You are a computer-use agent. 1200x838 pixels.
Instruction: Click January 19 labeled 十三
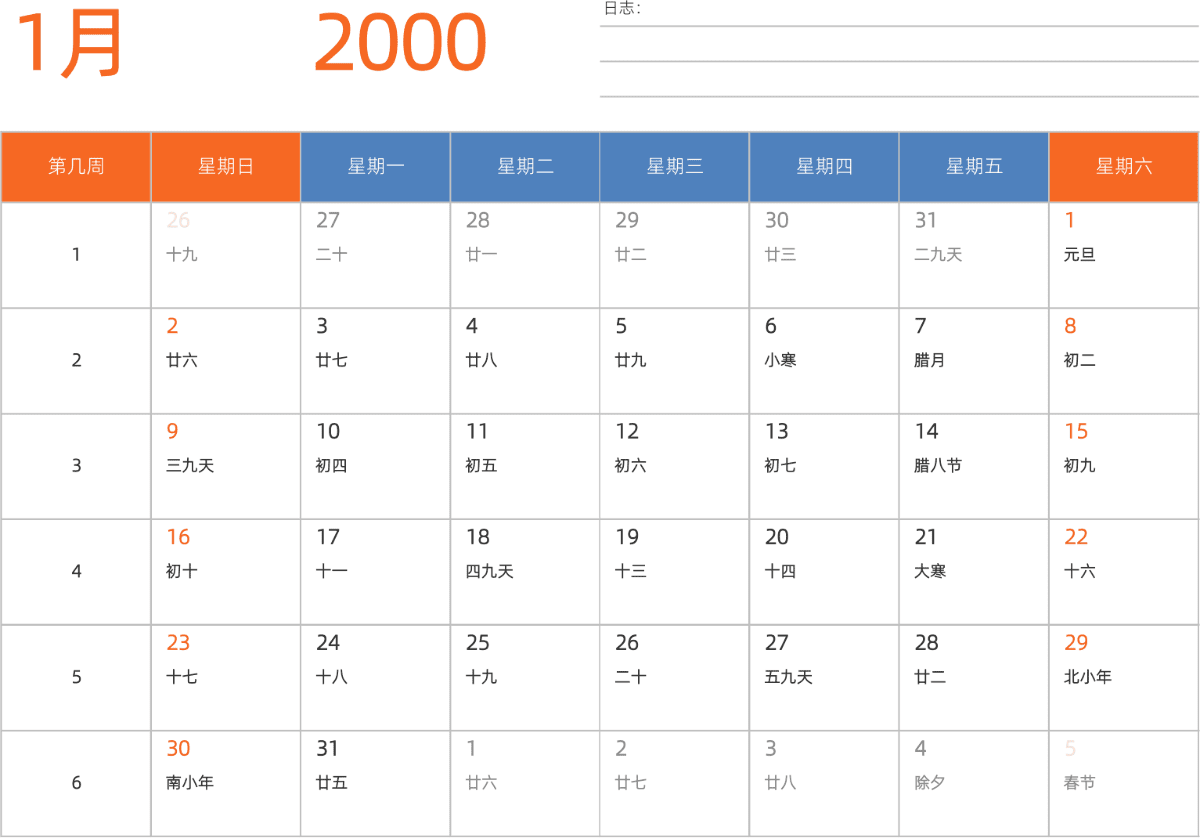(x=675, y=572)
